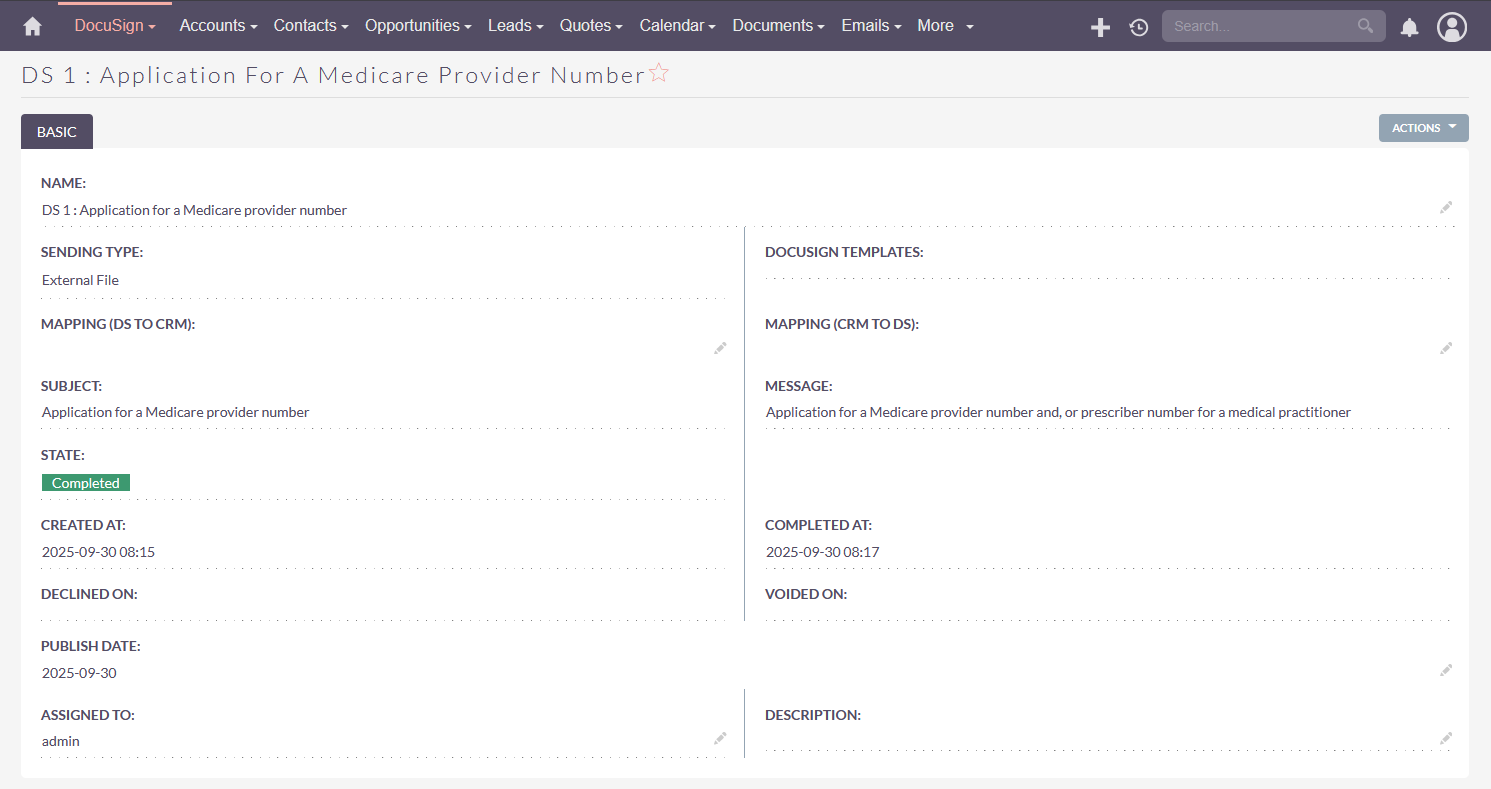Viewport: 1491px width, 789px height.
Task: Edit Assigned To using the pencil icon
Action: pos(720,738)
